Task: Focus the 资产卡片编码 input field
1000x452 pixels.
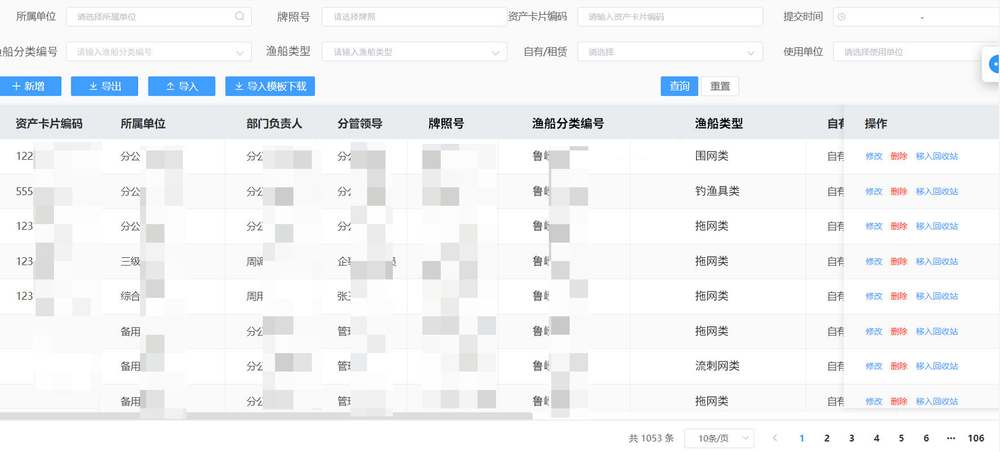Action: tap(670, 17)
